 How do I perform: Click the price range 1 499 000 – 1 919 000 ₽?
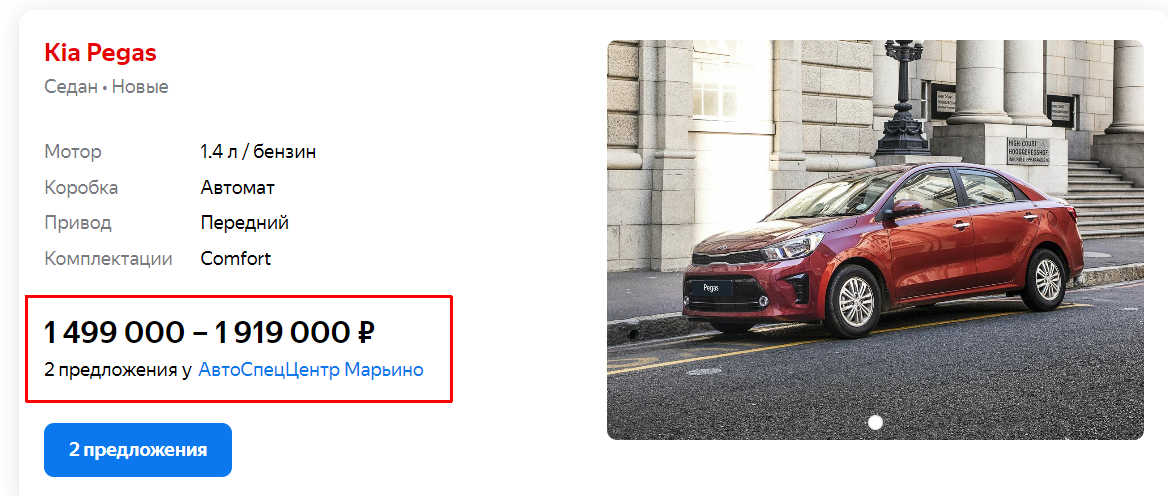(209, 332)
